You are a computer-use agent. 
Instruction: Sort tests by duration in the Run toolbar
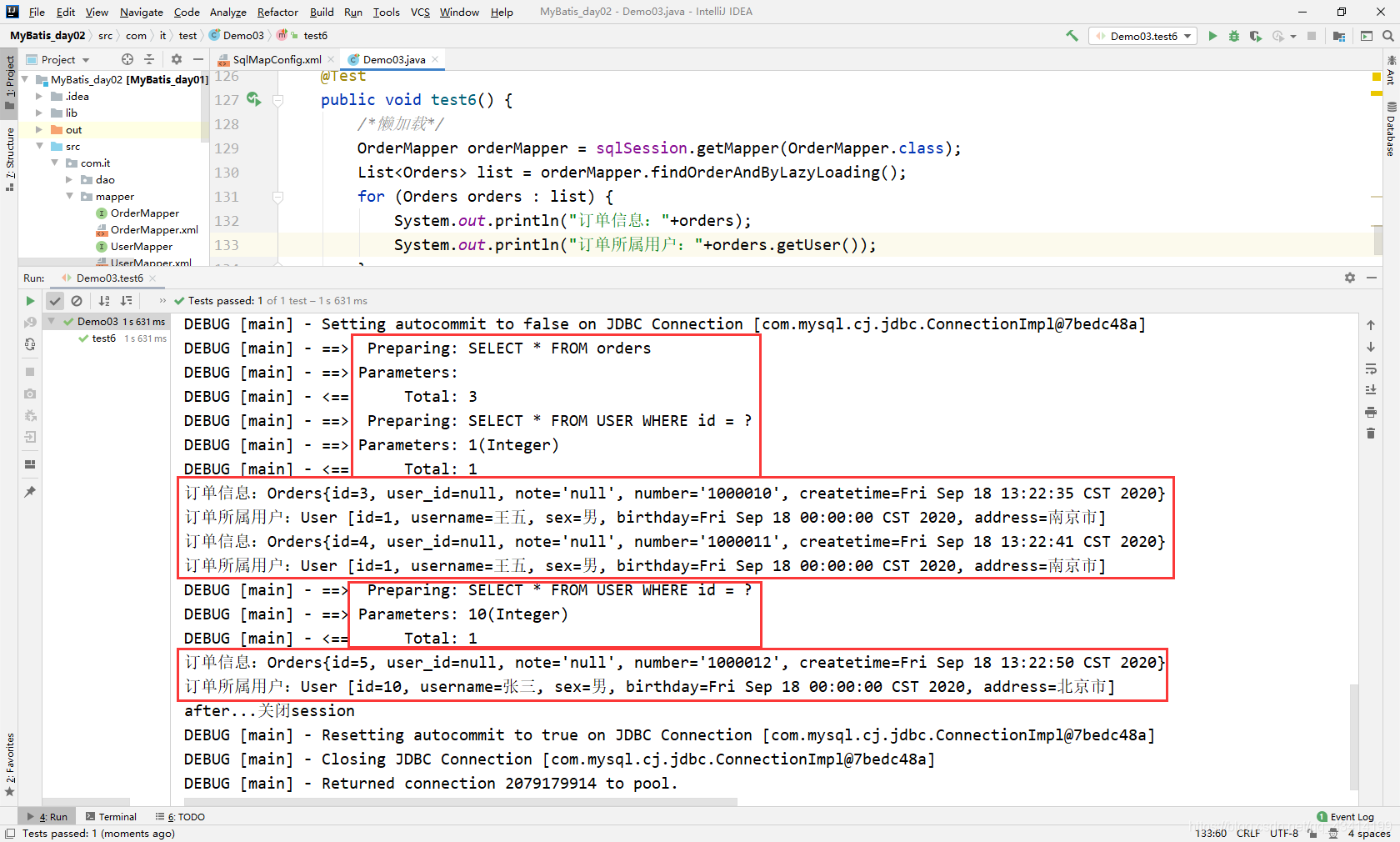coord(126,301)
